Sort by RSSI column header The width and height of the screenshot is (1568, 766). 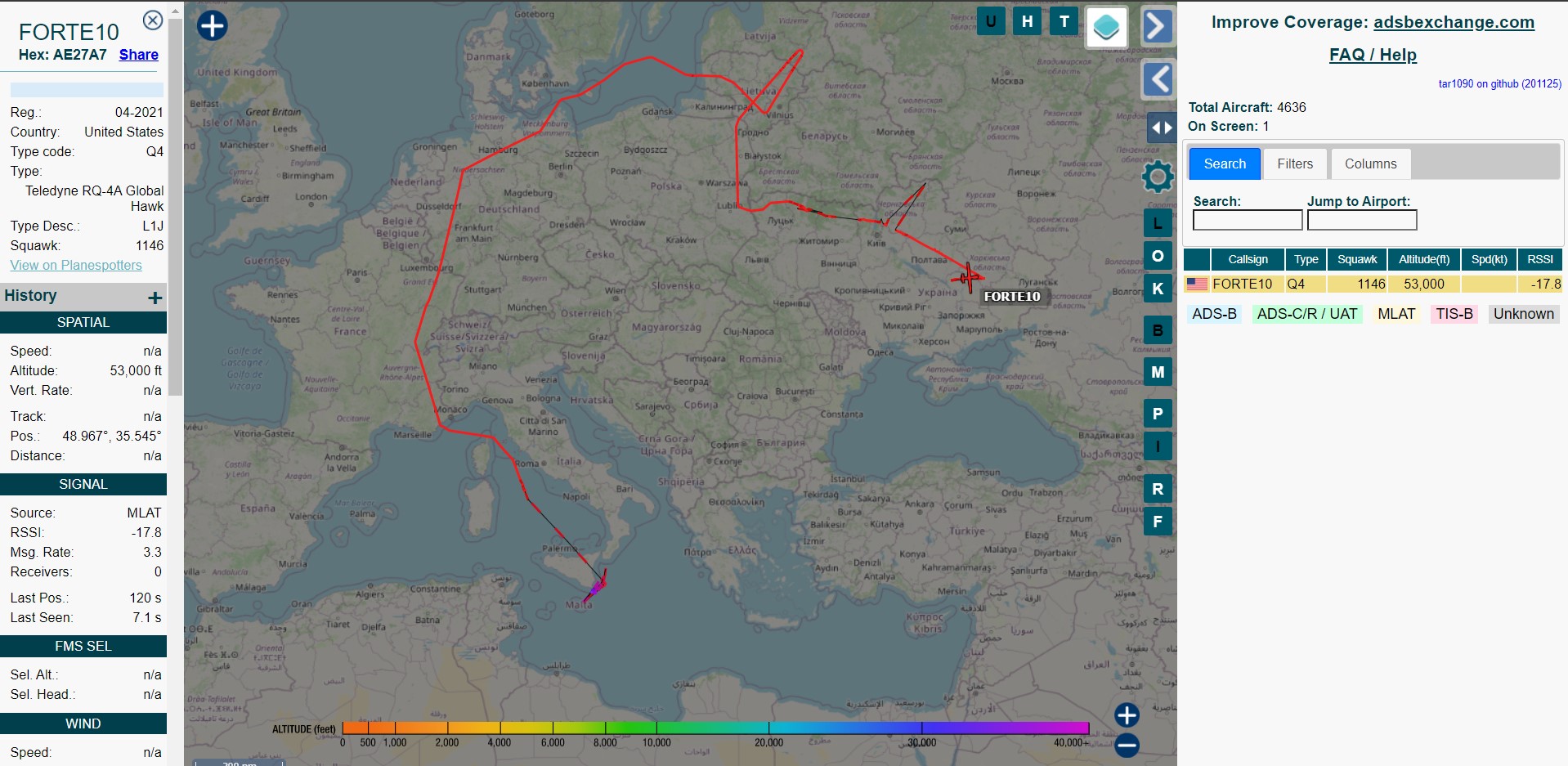(x=1540, y=259)
